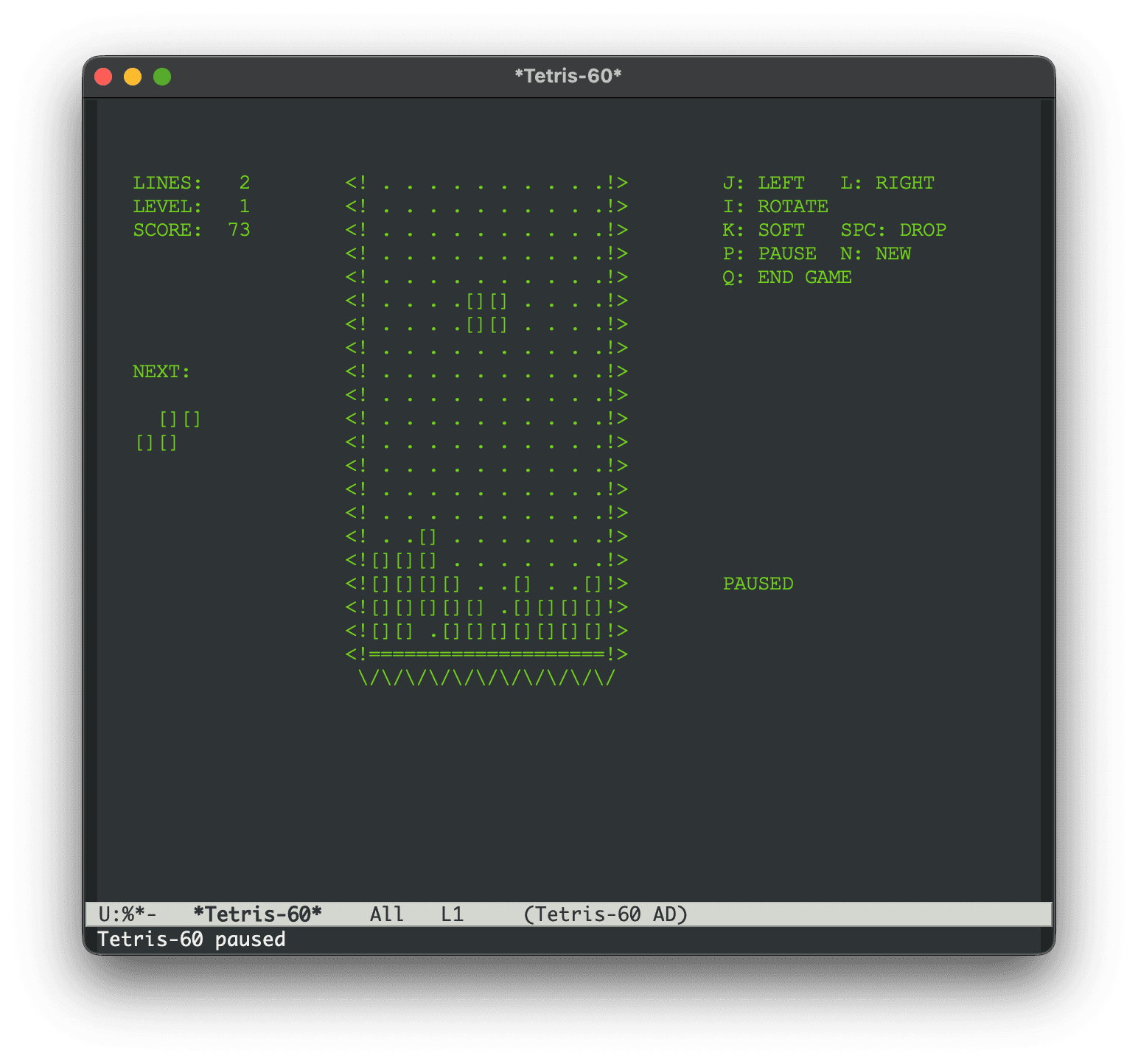Click the *Tetris-60* buffer name in the mode line
This screenshot has width=1138, height=1064.
point(257,914)
